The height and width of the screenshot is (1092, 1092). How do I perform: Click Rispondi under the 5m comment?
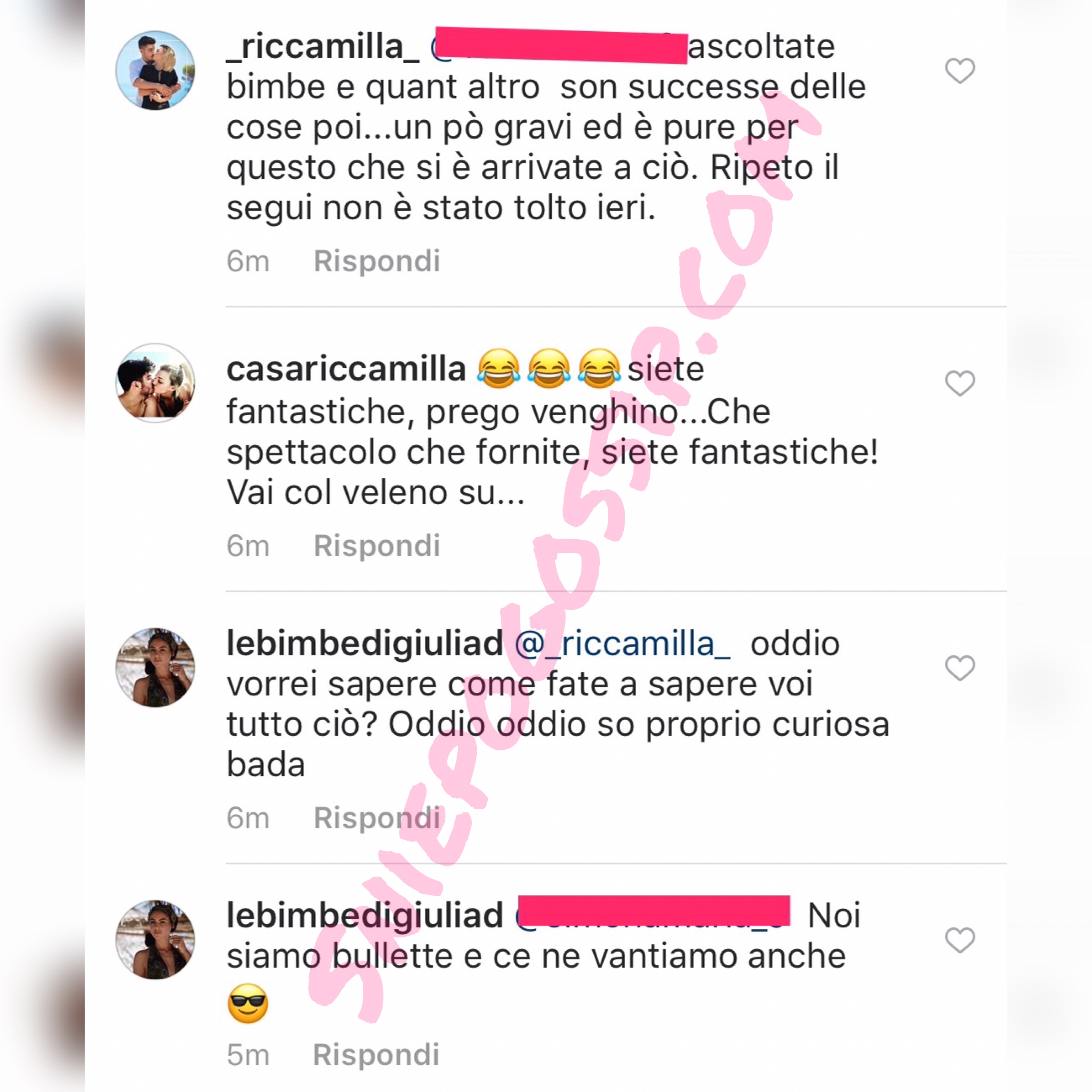(376, 1055)
